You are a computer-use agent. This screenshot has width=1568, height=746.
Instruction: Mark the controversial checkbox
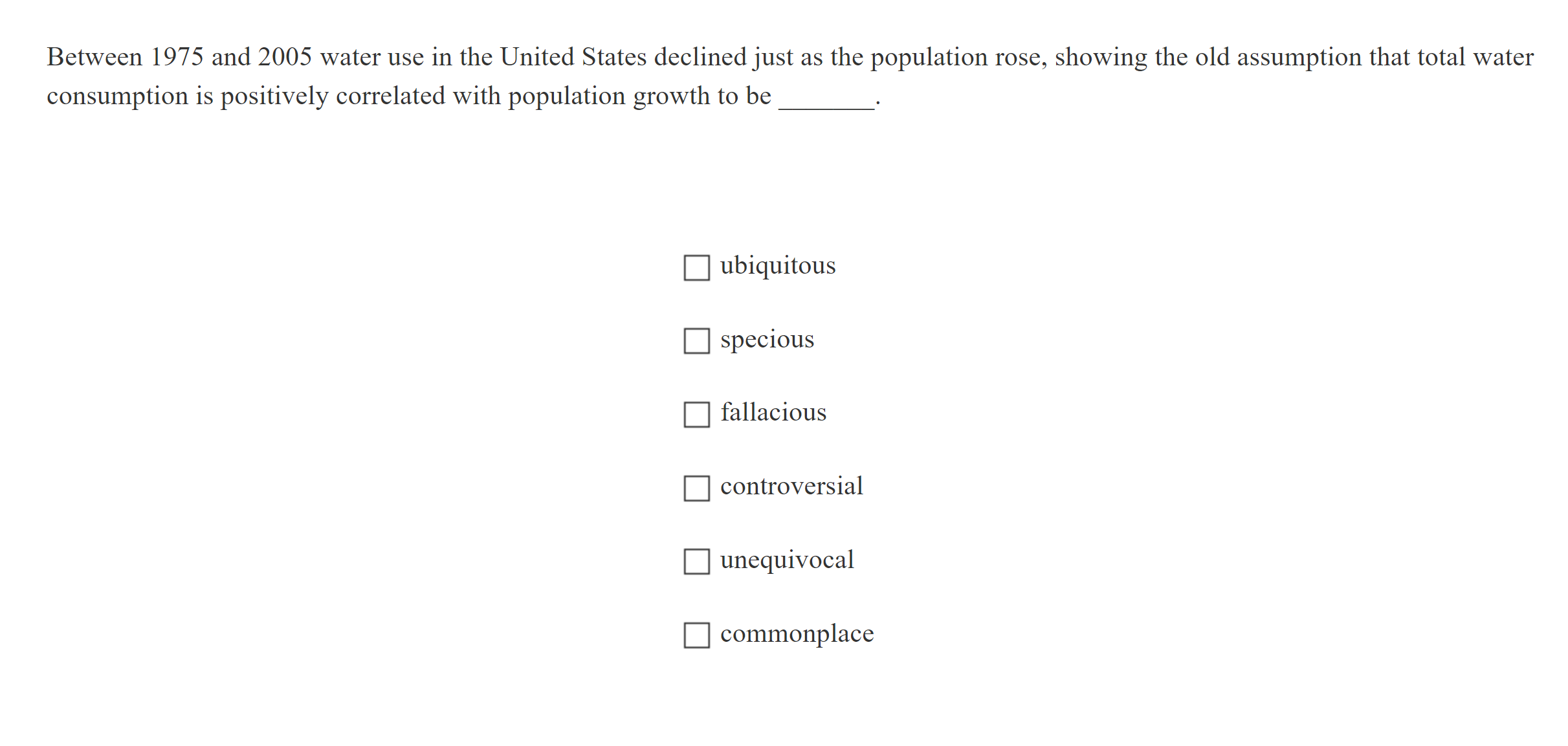tap(696, 488)
